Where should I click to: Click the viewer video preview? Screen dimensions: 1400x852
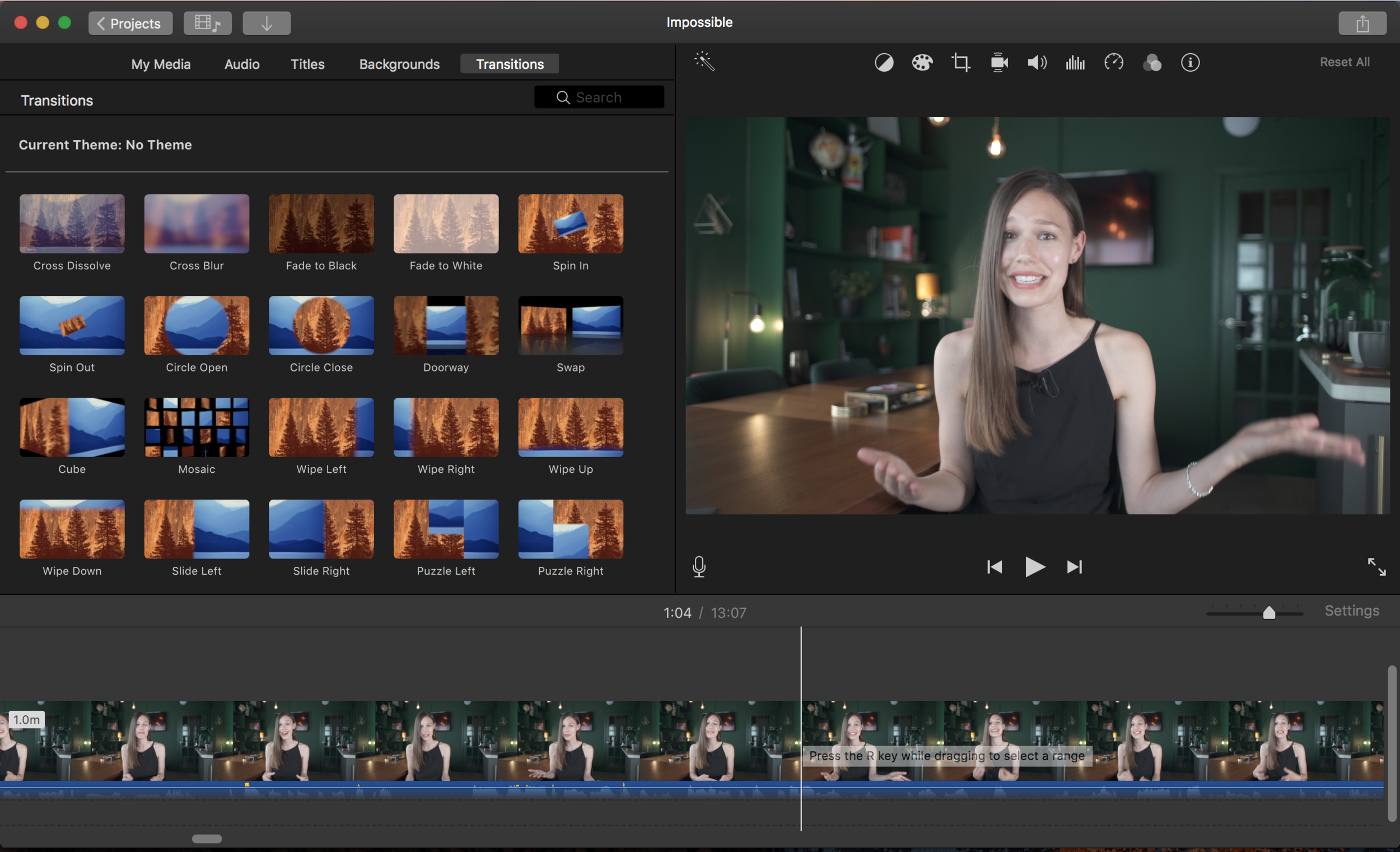pos(1037,315)
